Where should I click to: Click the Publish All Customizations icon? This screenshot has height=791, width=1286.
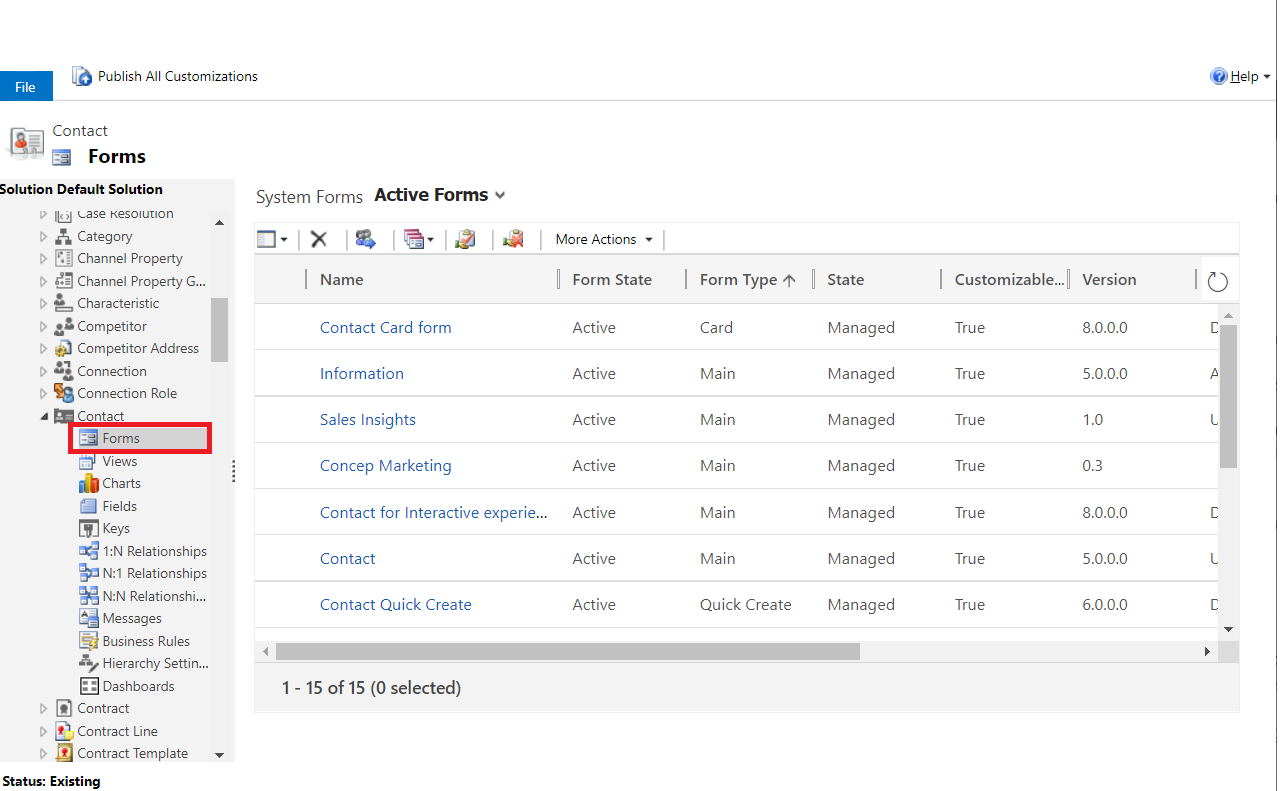point(82,76)
